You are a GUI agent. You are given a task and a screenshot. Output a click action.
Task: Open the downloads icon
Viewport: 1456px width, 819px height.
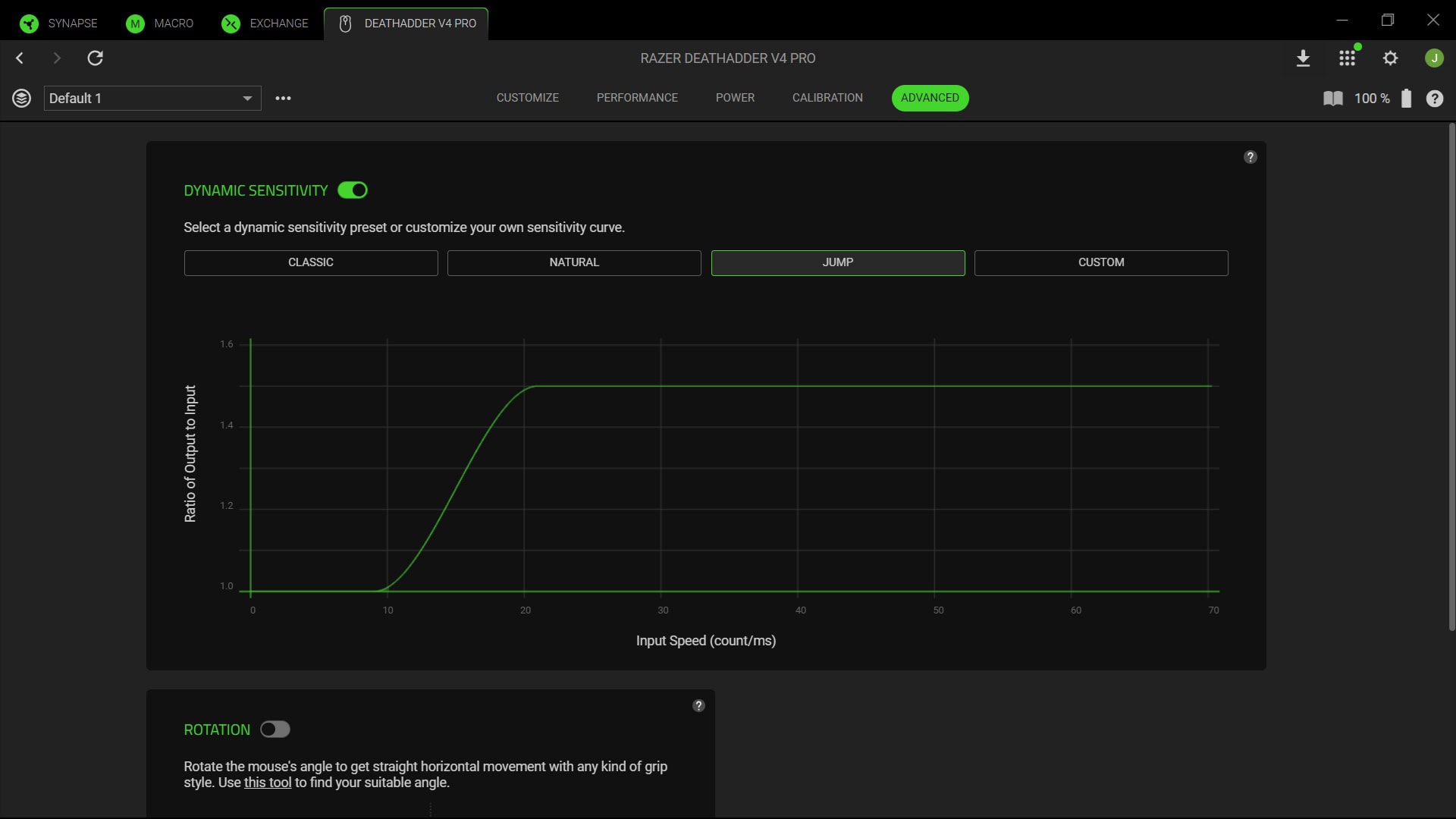1303,58
